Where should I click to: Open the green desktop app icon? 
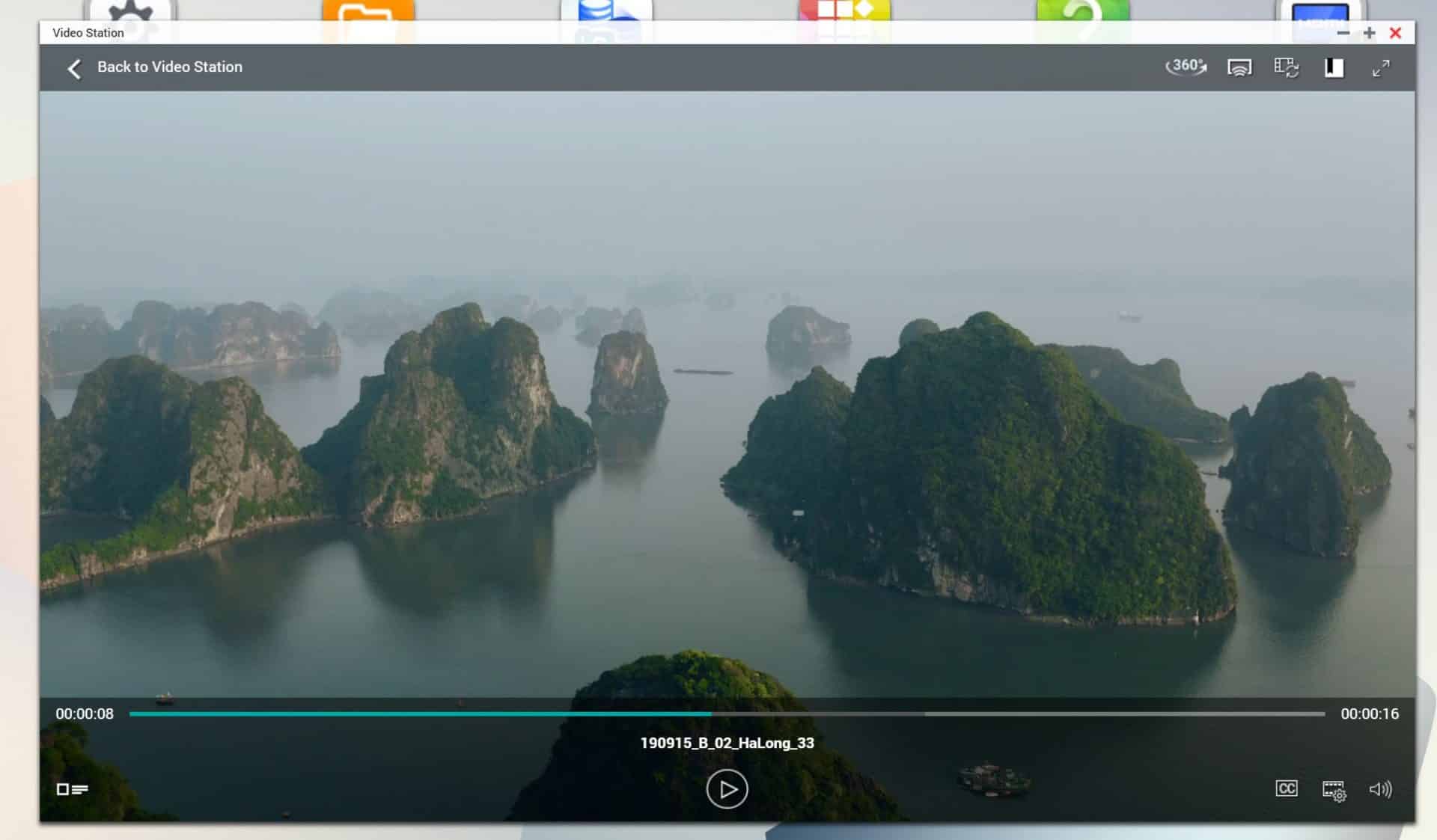[1082, 10]
